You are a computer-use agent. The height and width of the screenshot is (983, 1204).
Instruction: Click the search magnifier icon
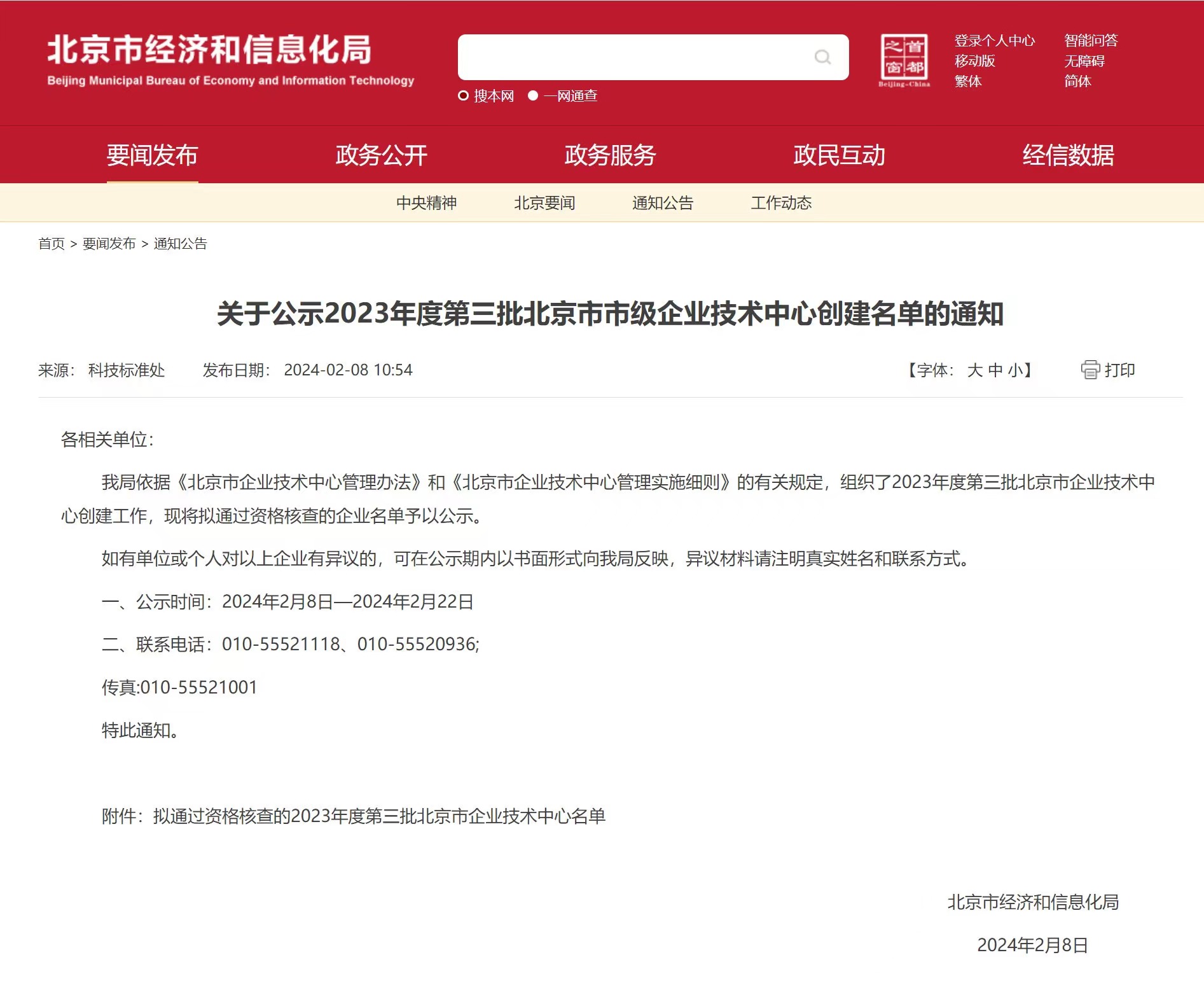click(822, 57)
